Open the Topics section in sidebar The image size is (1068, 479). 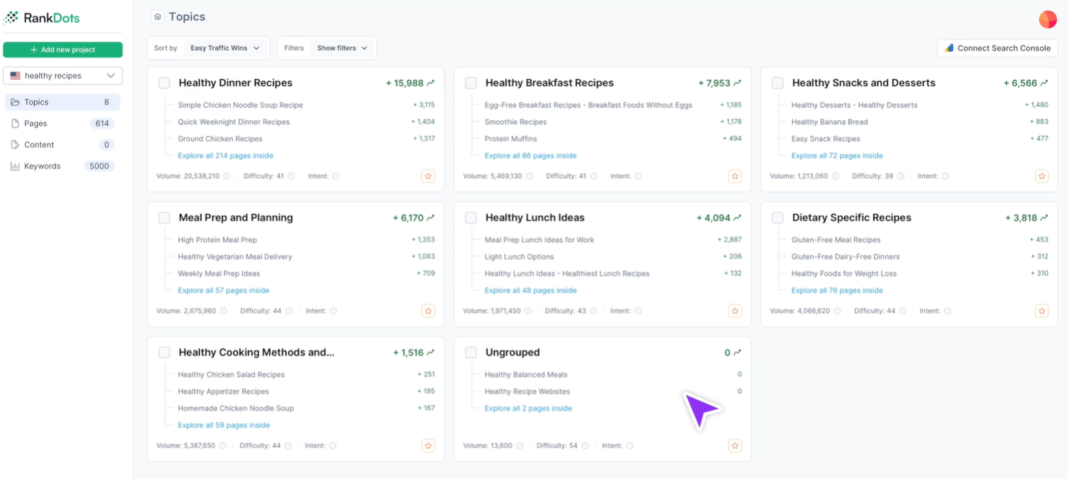tap(63, 102)
